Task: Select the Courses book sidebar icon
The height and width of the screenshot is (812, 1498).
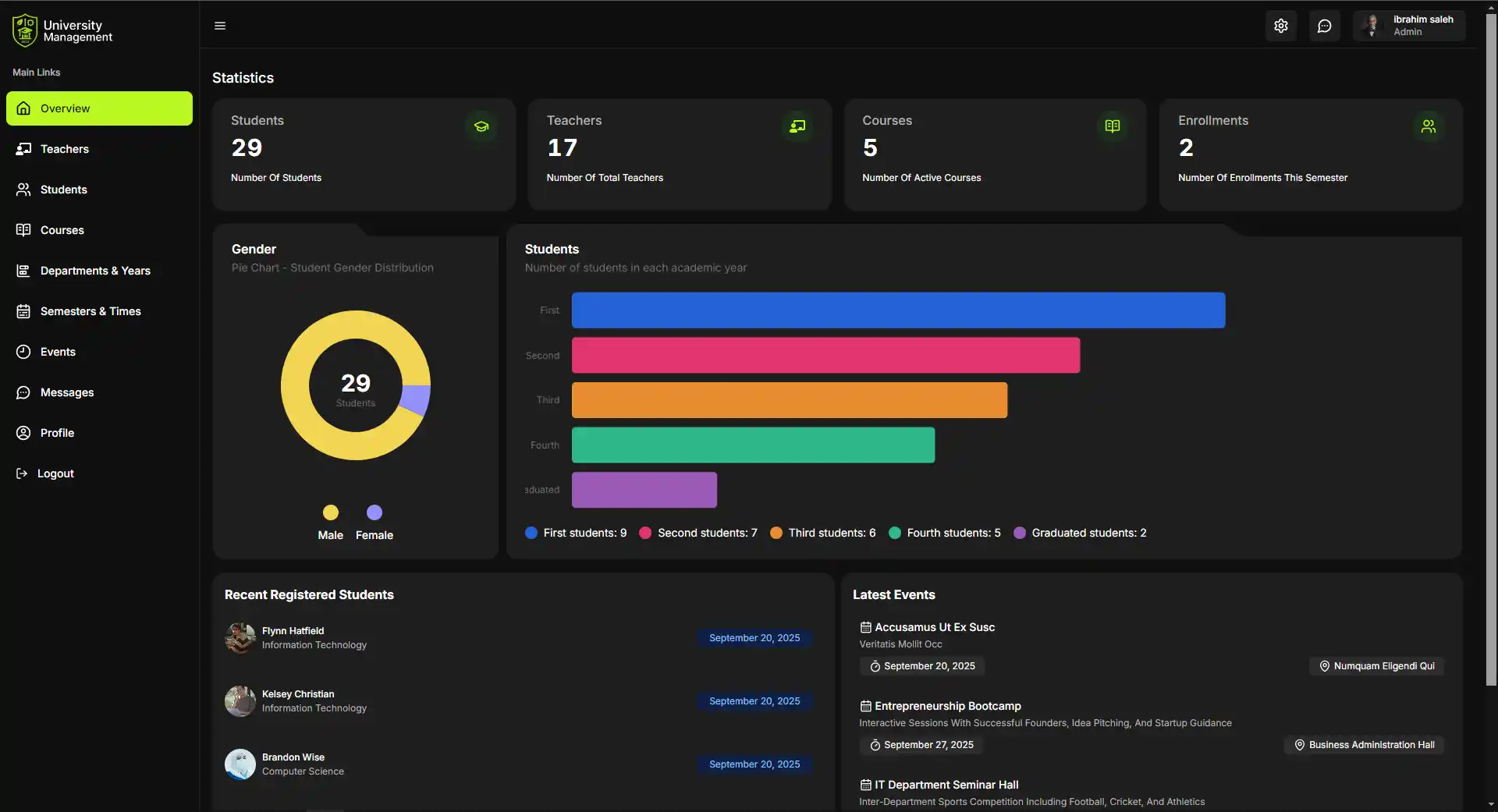Action: pyautogui.click(x=23, y=229)
